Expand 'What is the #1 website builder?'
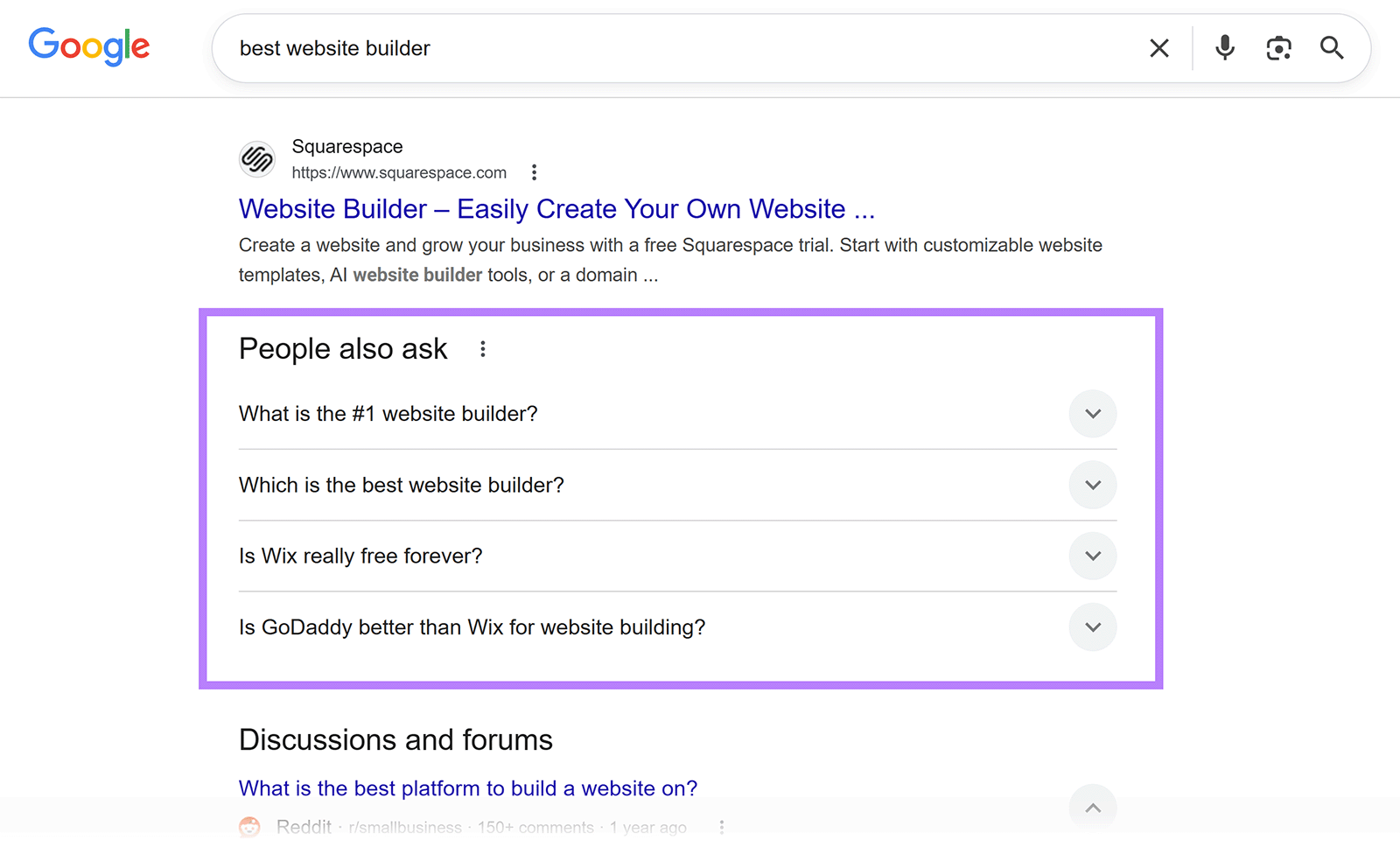Image resolution: width=1400 pixels, height=847 pixels. click(x=1092, y=414)
